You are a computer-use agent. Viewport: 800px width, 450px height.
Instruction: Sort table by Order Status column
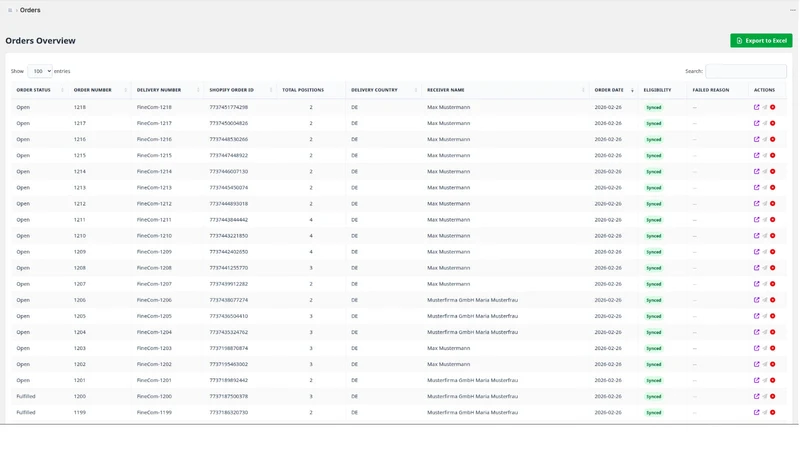(x=39, y=90)
